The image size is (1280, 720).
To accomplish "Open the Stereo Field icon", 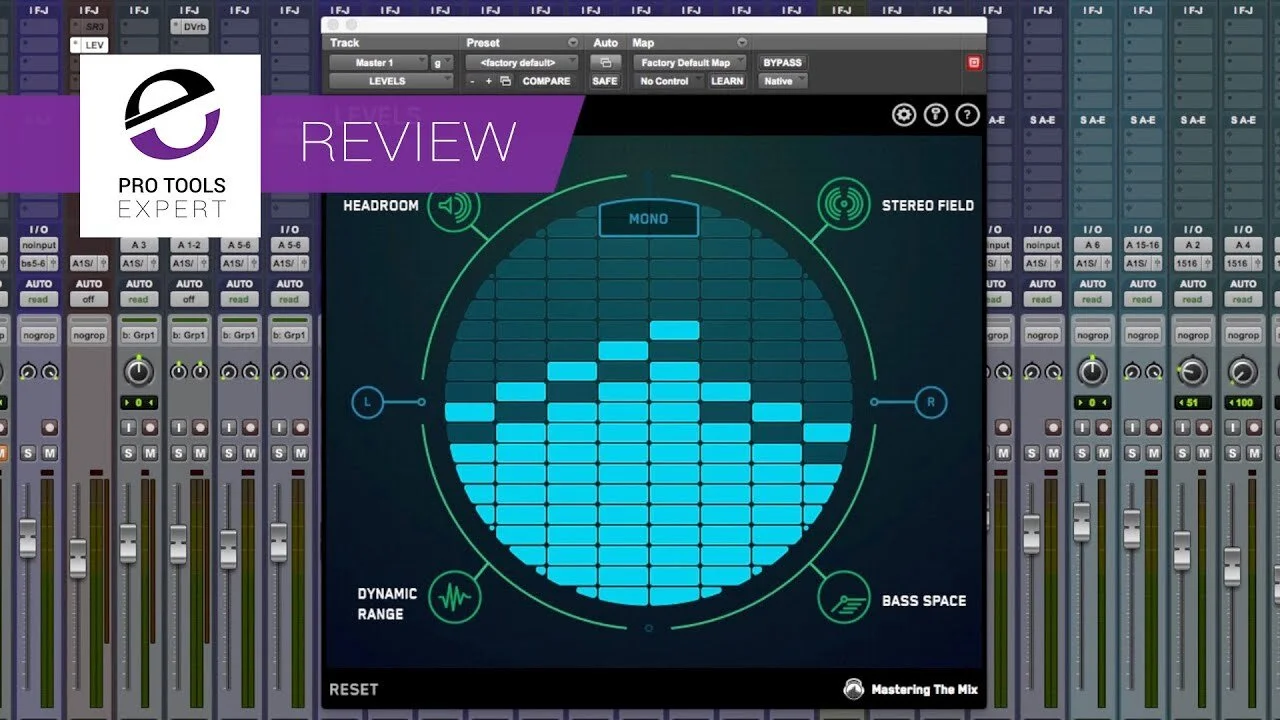I will (x=843, y=204).
